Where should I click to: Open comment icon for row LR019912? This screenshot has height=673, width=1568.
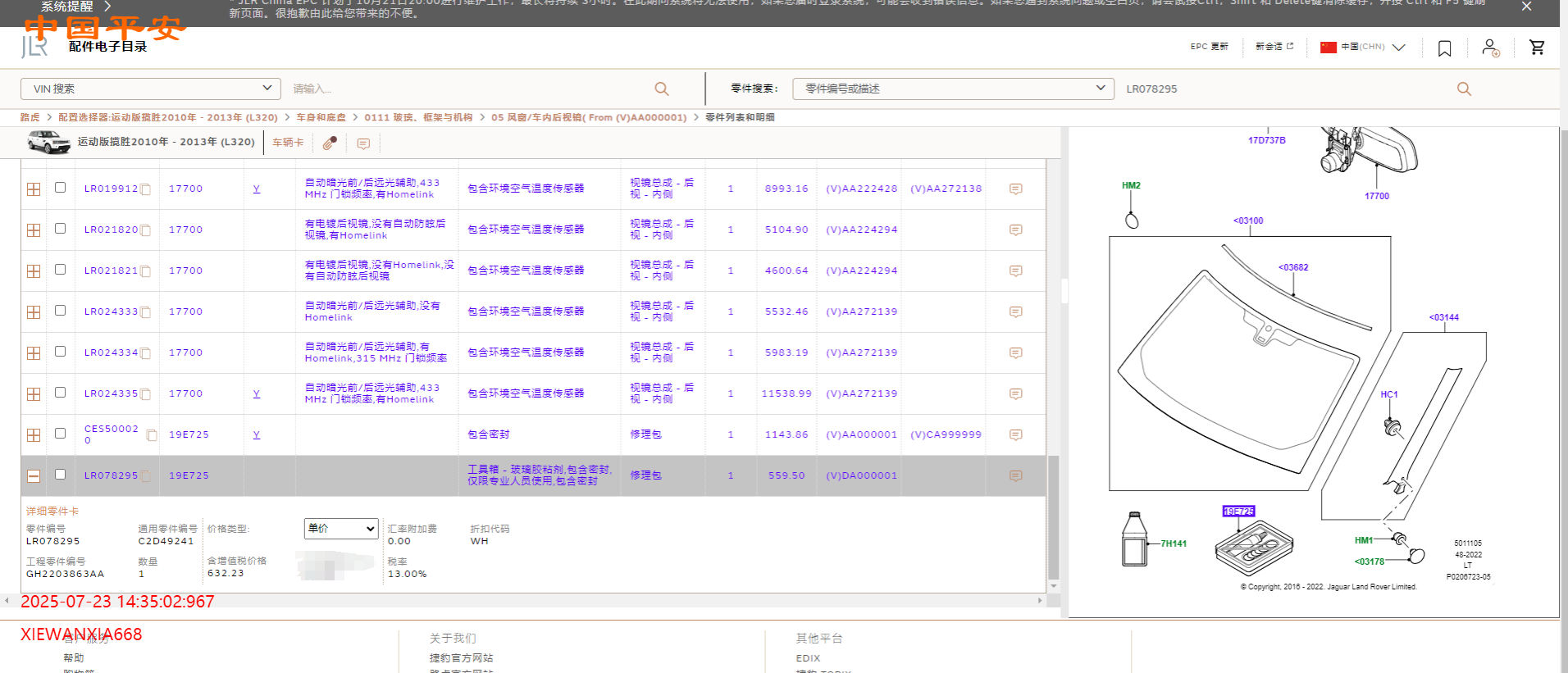pos(1015,189)
